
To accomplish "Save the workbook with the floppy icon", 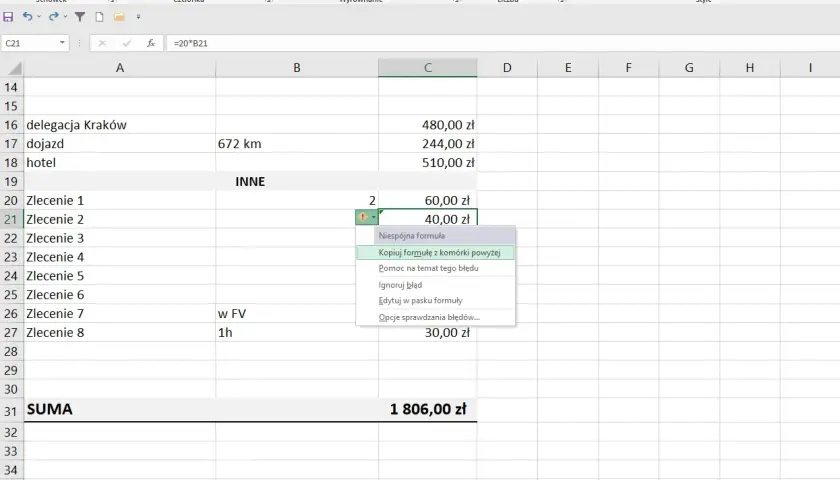I will pos(8,17).
